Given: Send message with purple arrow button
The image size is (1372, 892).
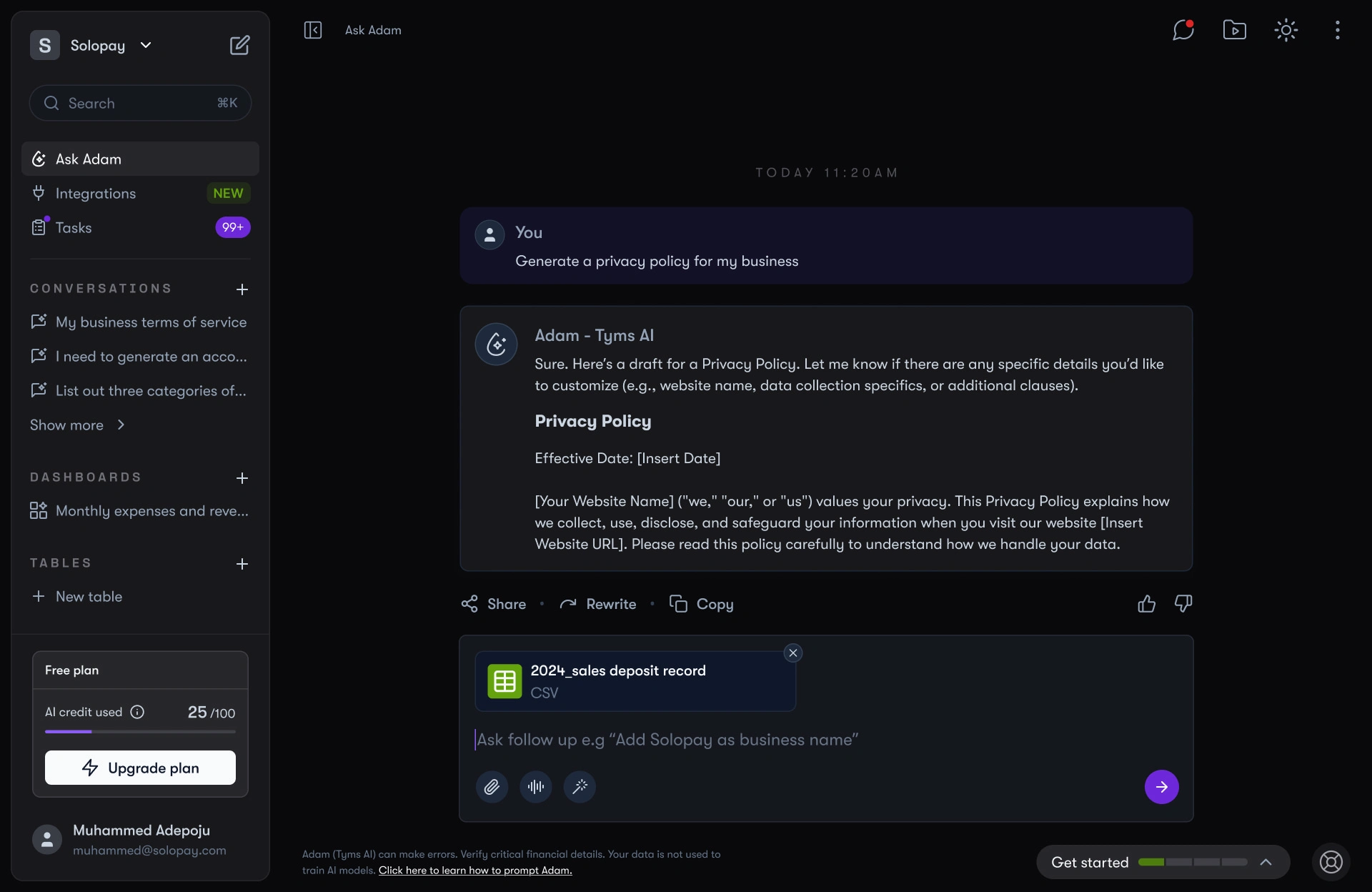Looking at the screenshot, I should 1161,787.
